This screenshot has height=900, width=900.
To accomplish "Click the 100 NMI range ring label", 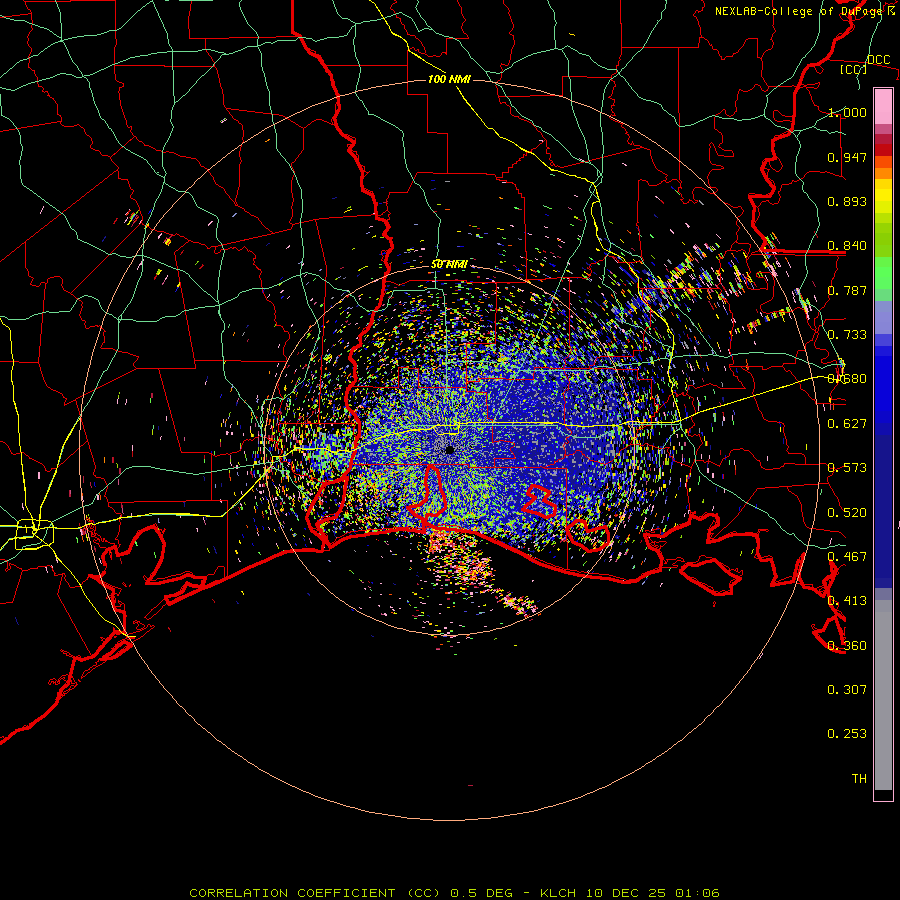I will click(449, 79).
